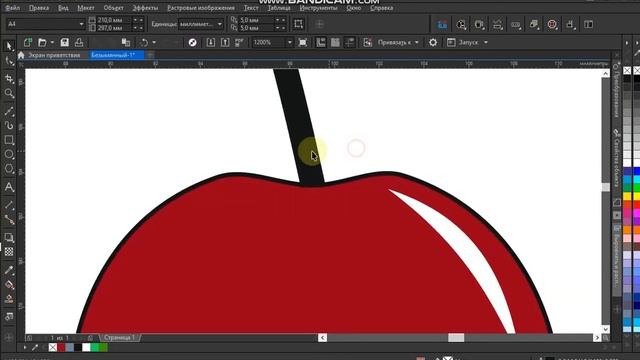The height and width of the screenshot is (360, 640).
Task: Select the Smart Fill tool
Action: pyautogui.click(x=9, y=299)
